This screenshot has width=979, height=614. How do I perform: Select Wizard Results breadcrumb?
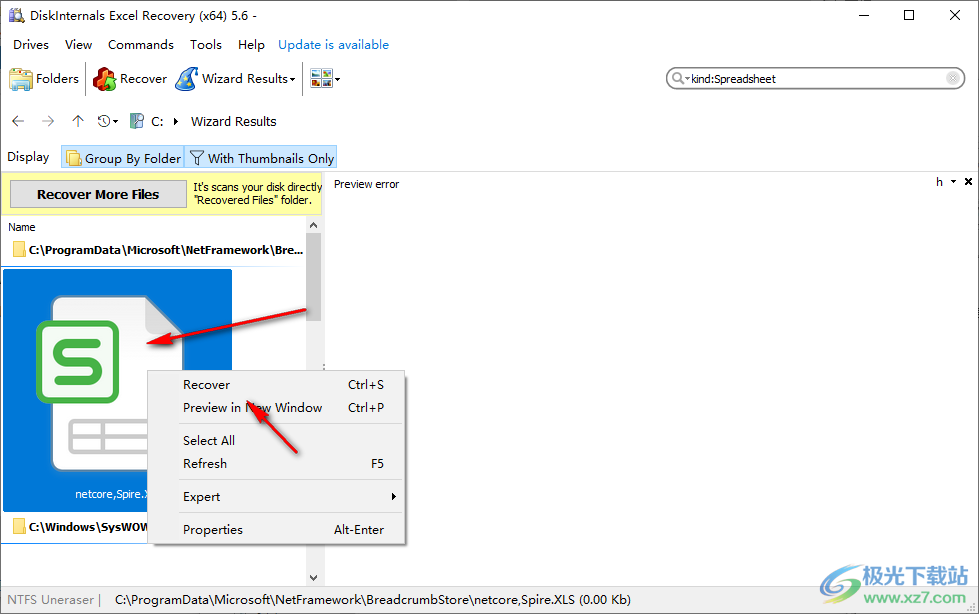coord(234,121)
